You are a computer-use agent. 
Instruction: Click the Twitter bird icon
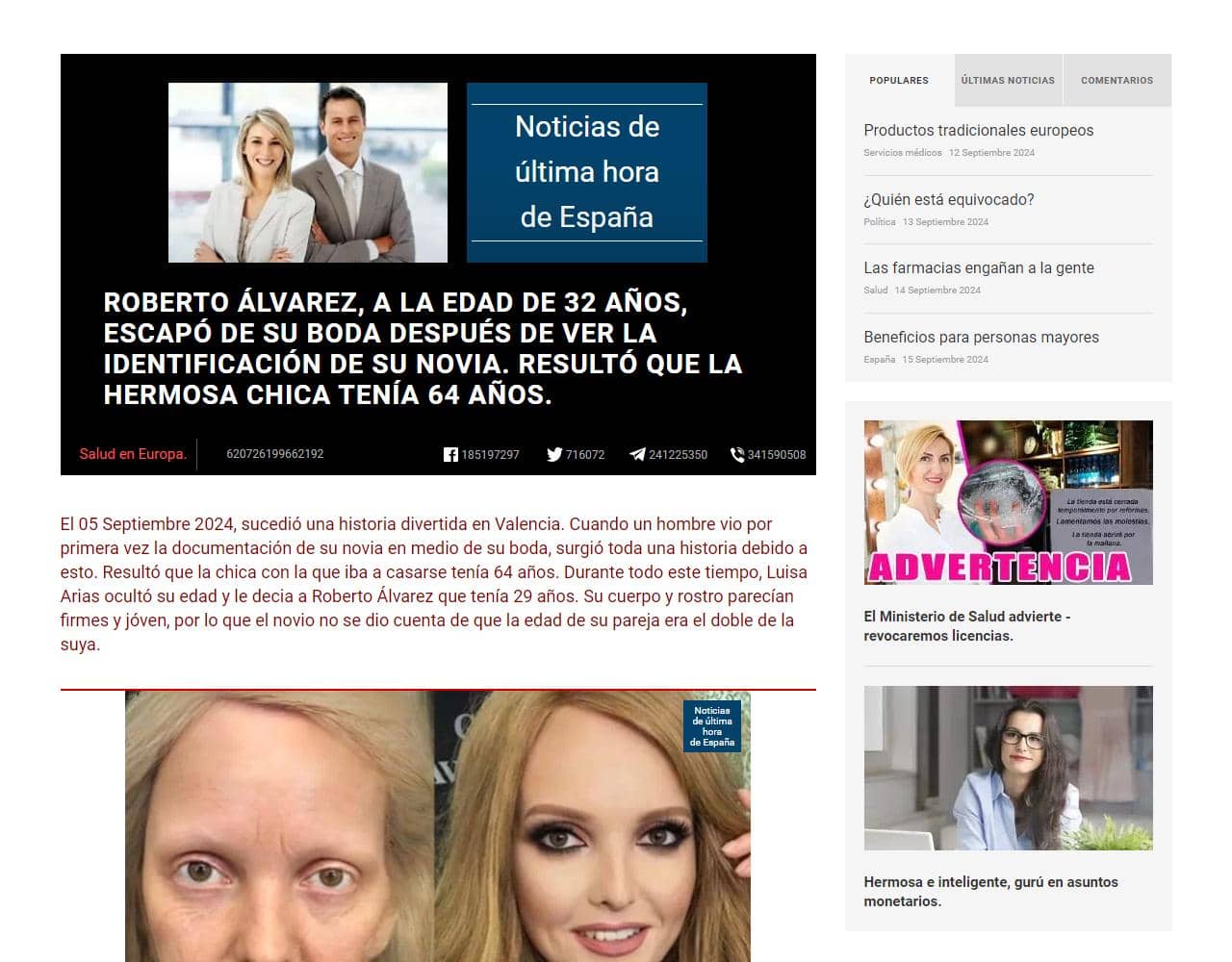554,455
